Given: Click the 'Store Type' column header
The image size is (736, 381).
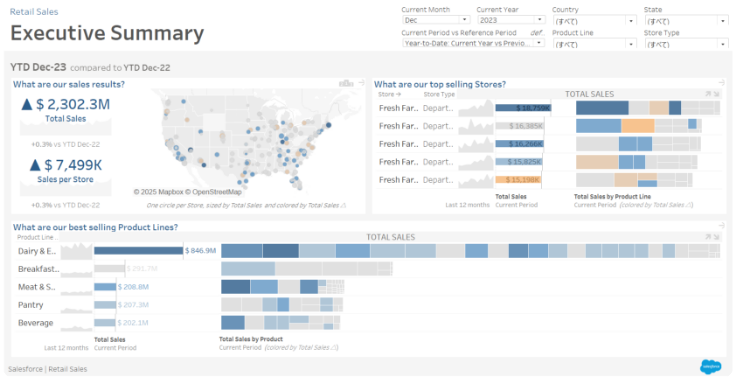Looking at the screenshot, I should tap(439, 94).
